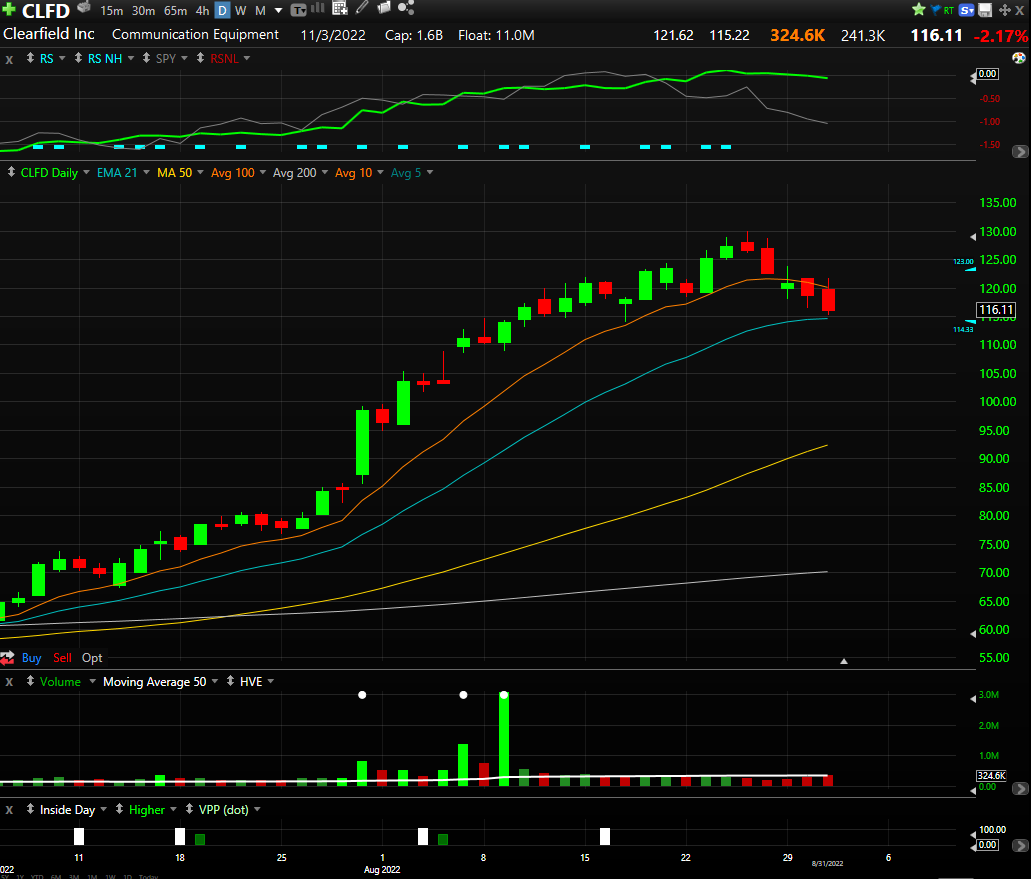Switch to the 4h timeframe
The width and height of the screenshot is (1031, 879).
(203, 11)
